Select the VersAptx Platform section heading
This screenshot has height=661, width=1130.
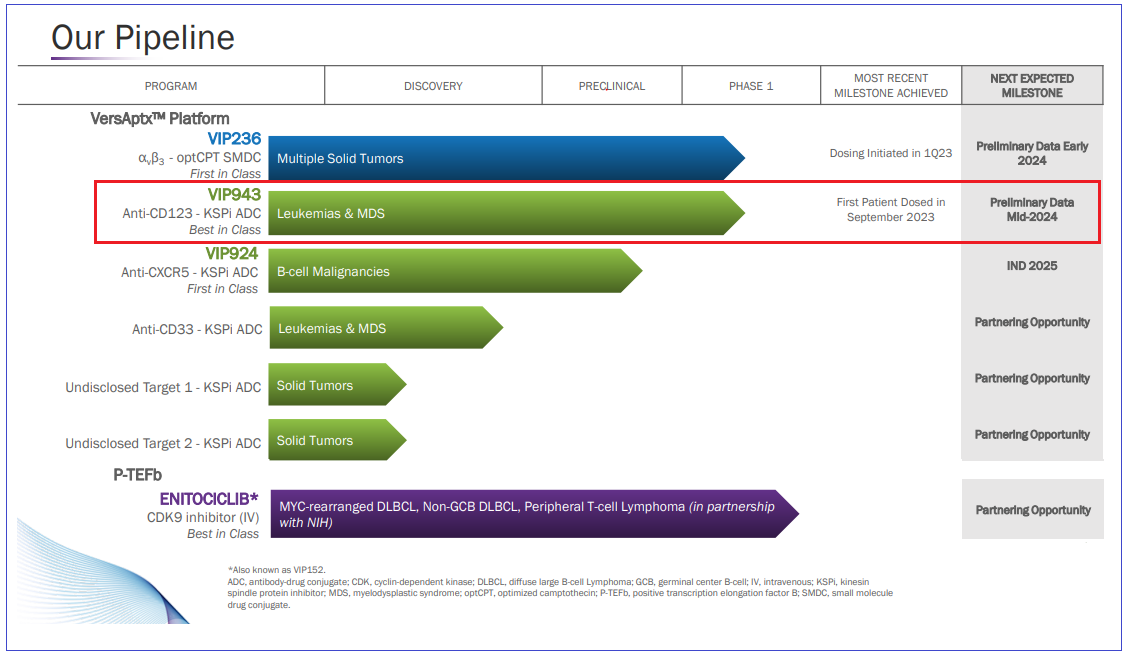point(160,118)
